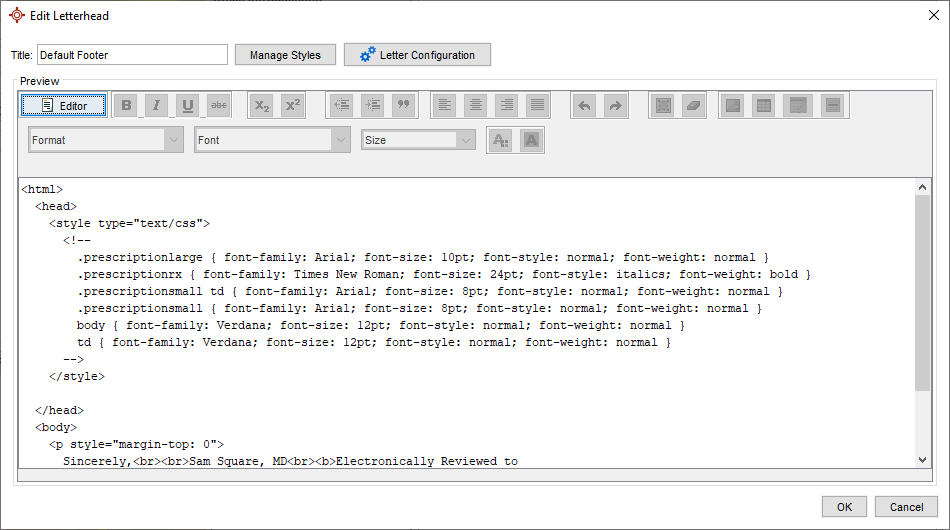Justify text alignment

click(537, 105)
